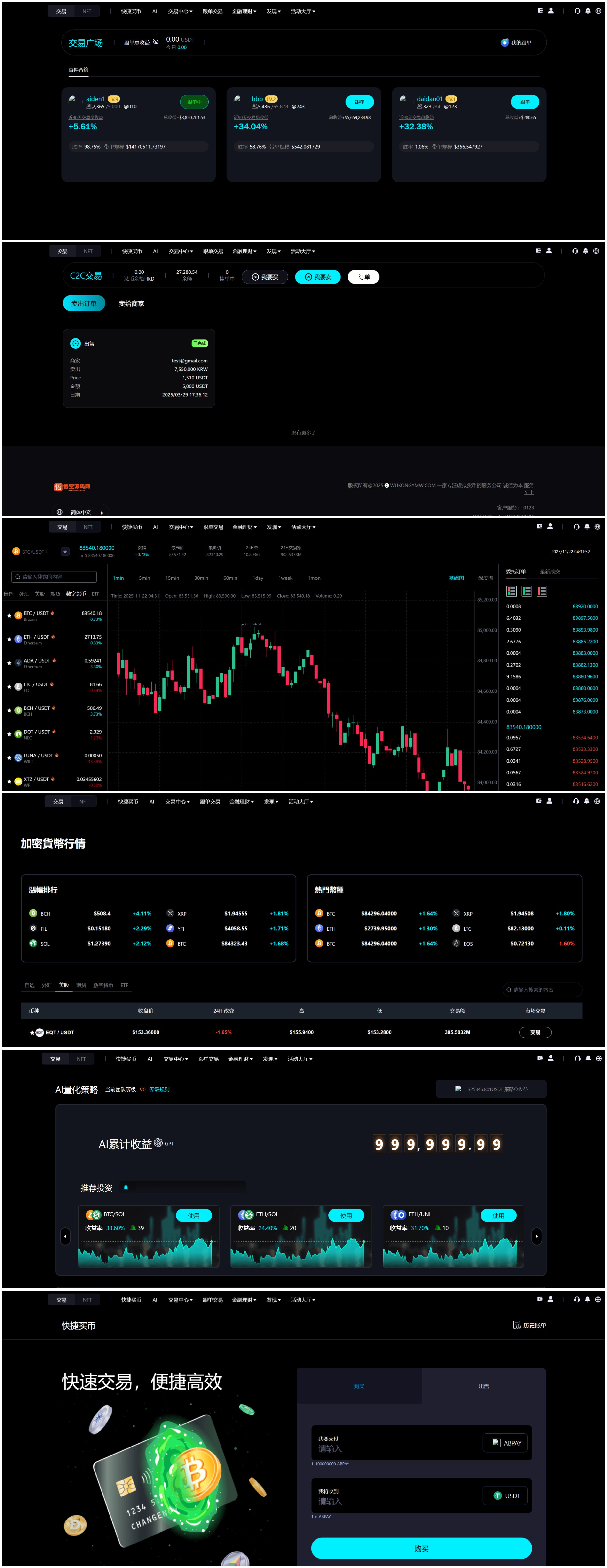Toggle the eye icon hiding 跟单总收益
Screen dimensions: 607x1568
coord(156,42)
